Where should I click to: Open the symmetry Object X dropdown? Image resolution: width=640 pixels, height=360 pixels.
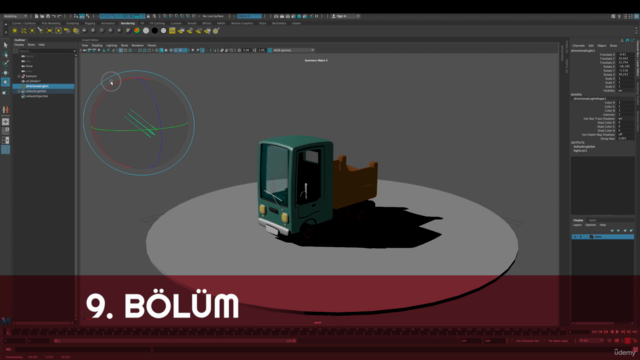pyautogui.click(x=249, y=16)
